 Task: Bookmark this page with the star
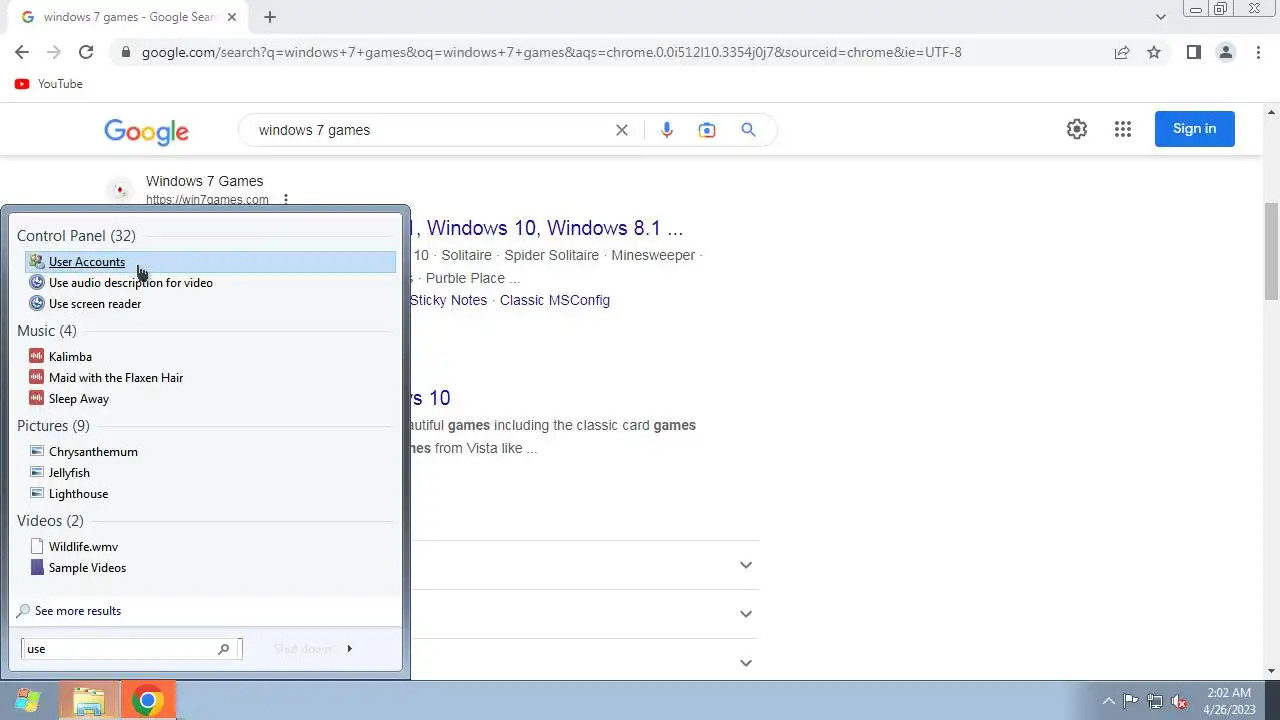(x=1154, y=52)
